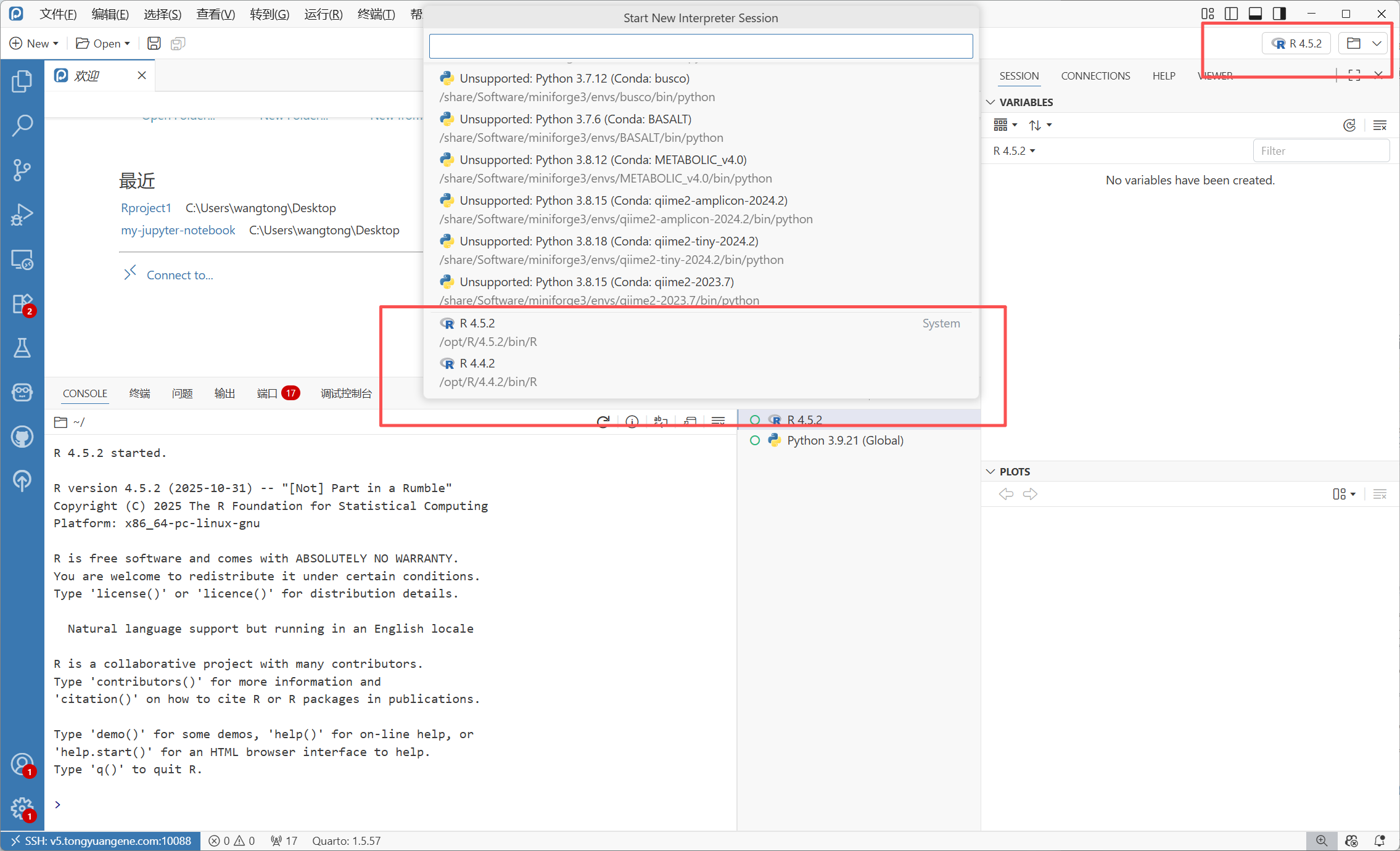
Task: Click the errors and warnings status indicator
Action: (x=231, y=841)
